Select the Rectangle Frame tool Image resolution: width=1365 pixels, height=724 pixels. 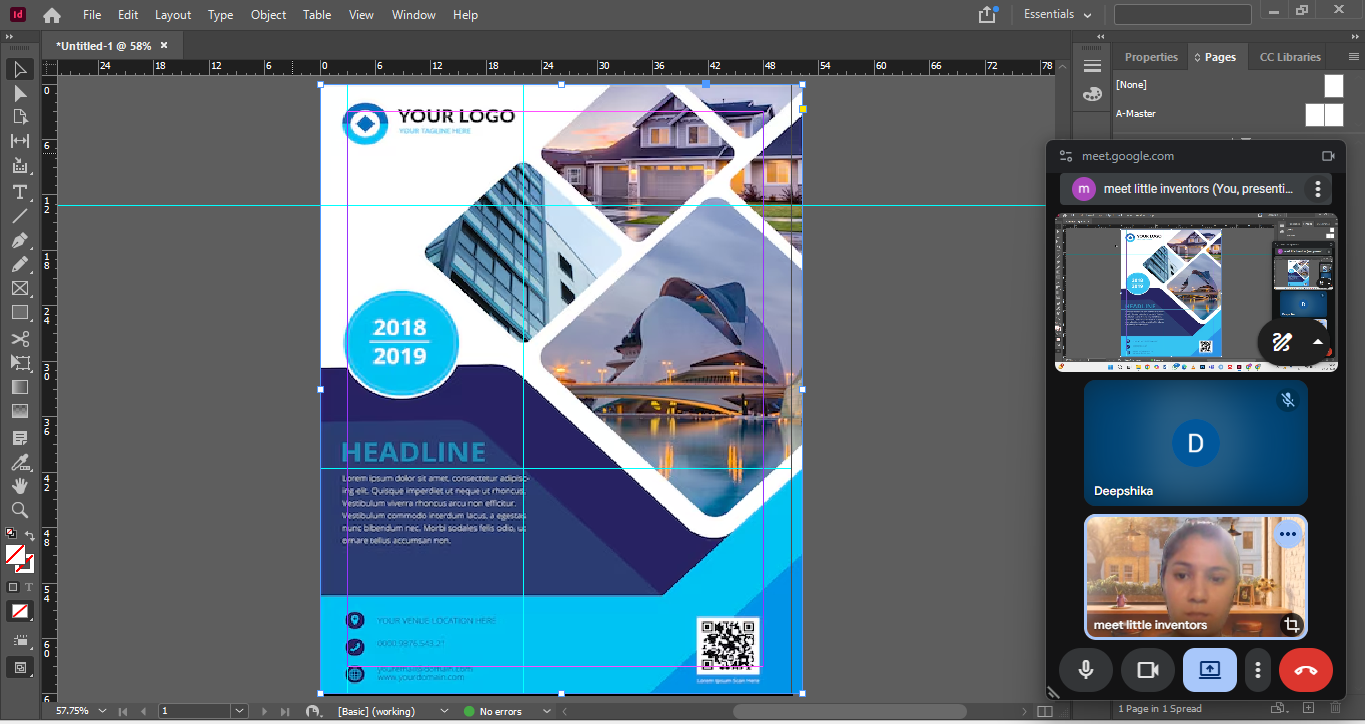click(x=19, y=289)
